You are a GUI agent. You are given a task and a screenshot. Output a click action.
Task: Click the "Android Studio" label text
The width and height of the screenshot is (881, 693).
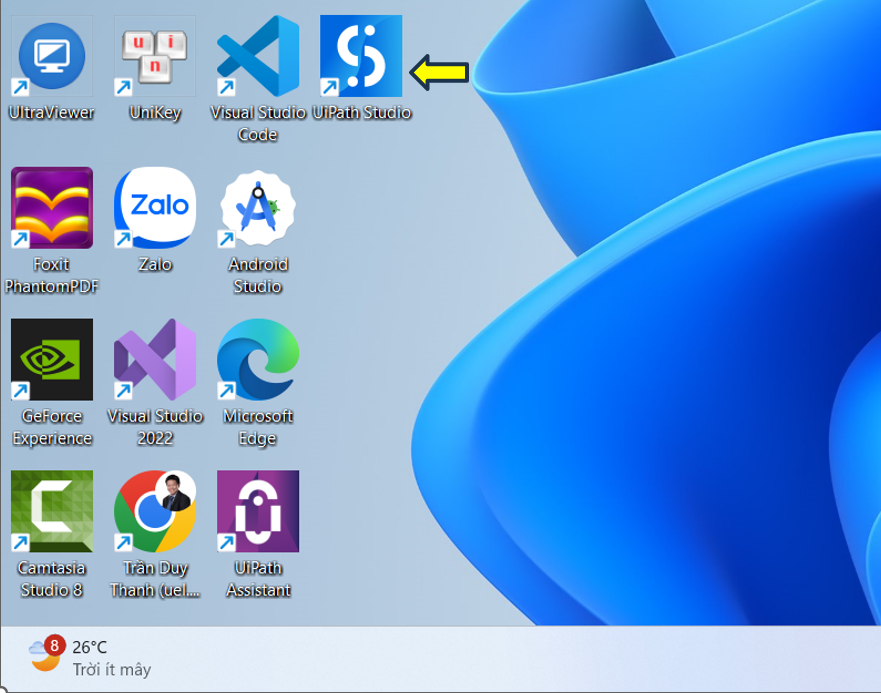258,275
